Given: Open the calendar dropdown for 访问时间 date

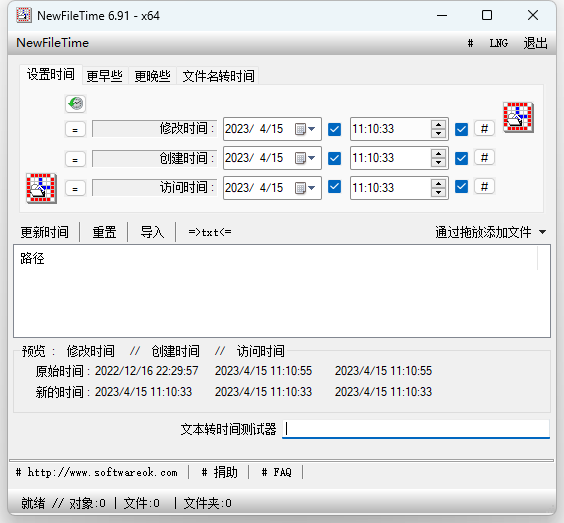Looking at the screenshot, I should click(305, 188).
